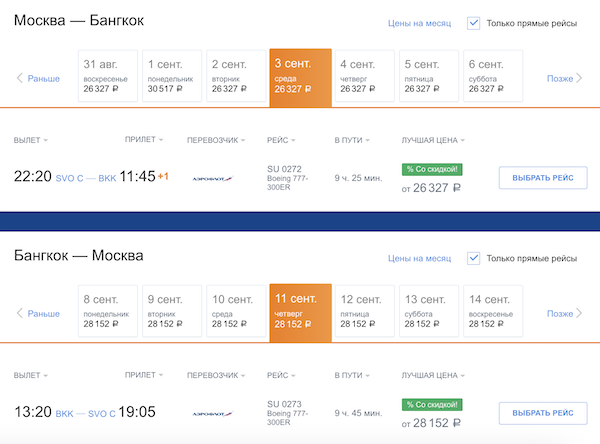Uncheck direct flights only for Moscow–Bangkok
This screenshot has width=600, height=444.
(x=474, y=22)
